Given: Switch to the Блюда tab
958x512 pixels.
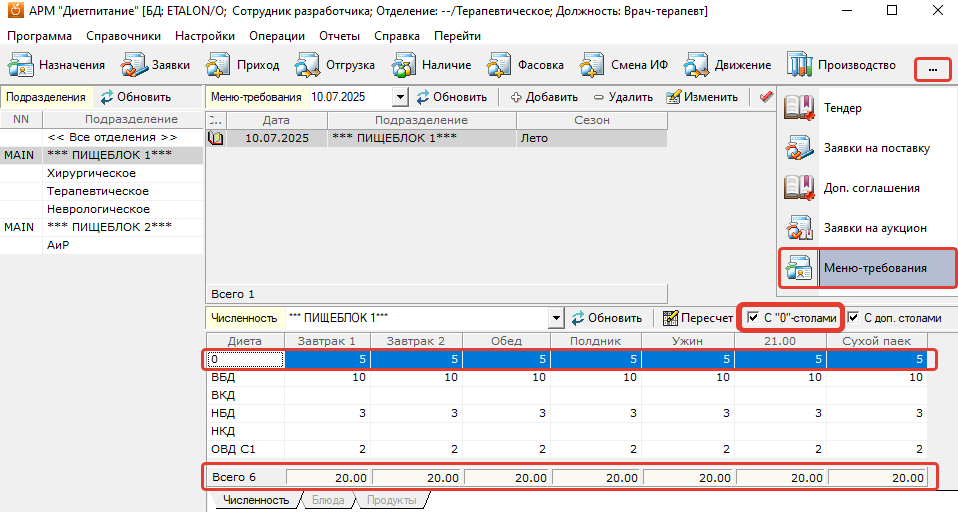Looking at the screenshot, I should click(x=328, y=500).
